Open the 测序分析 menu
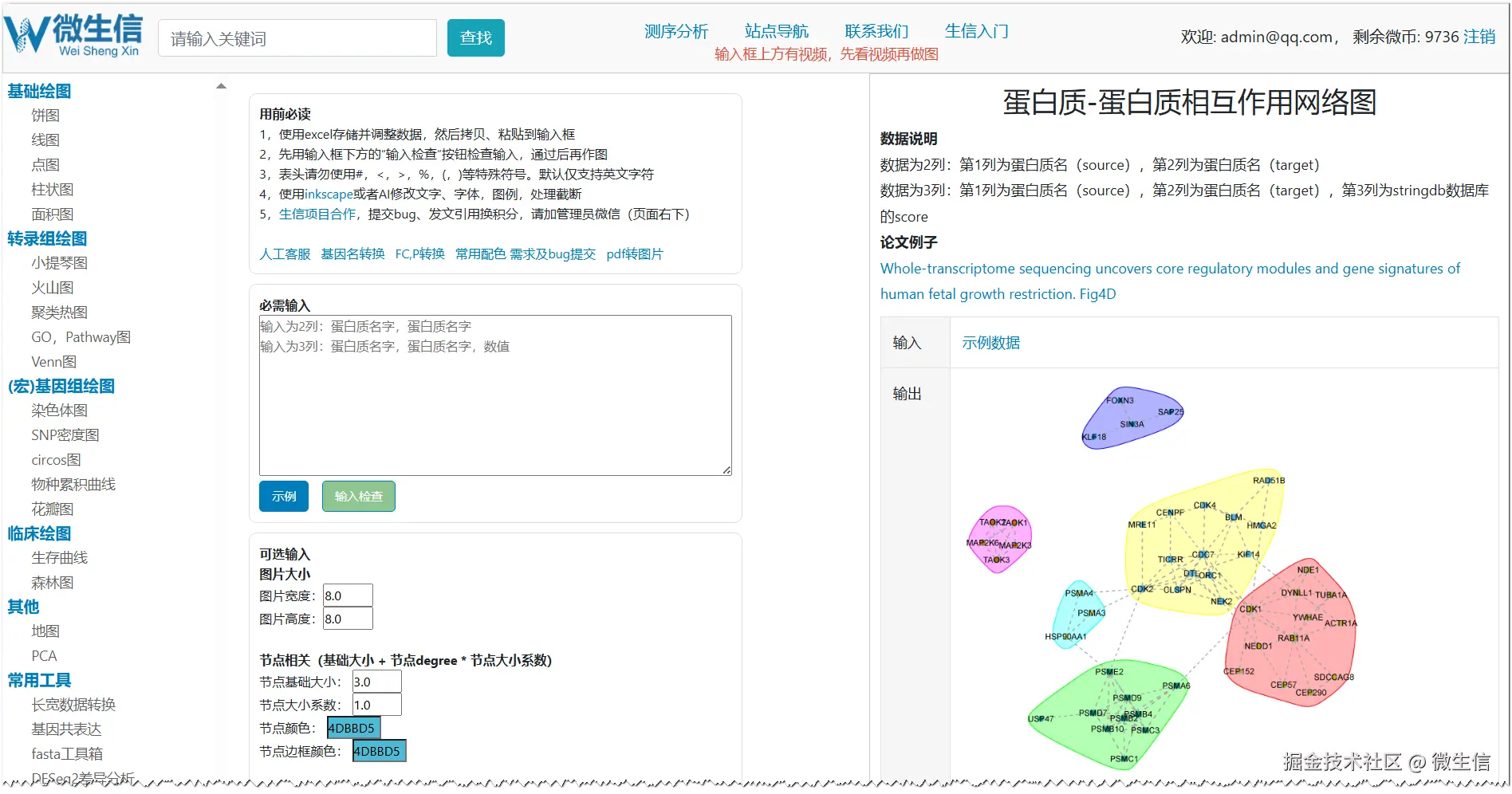This screenshot has height=794, width=1512. click(676, 31)
